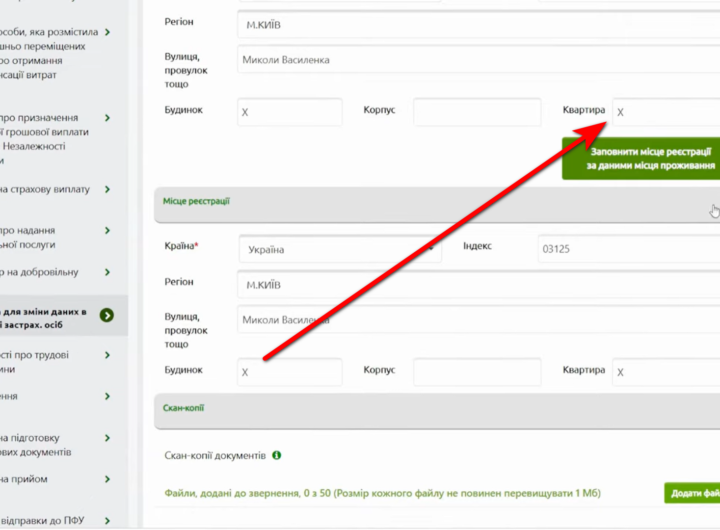The width and height of the screenshot is (720, 530).
Task: Click the Скан-копії section header
Action: tap(436, 408)
